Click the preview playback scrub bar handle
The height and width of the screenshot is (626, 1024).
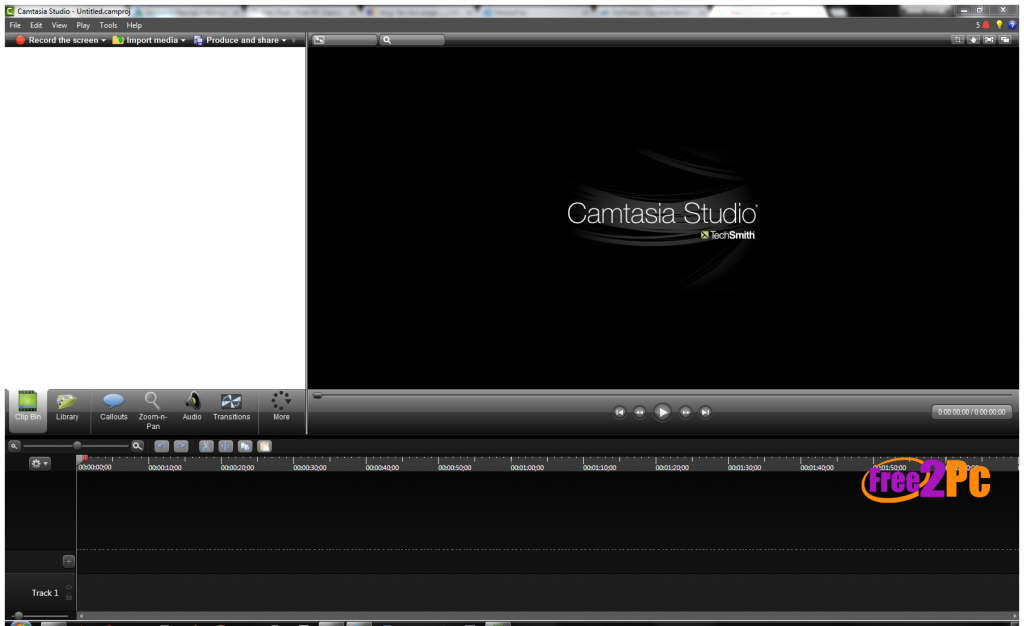coord(317,395)
